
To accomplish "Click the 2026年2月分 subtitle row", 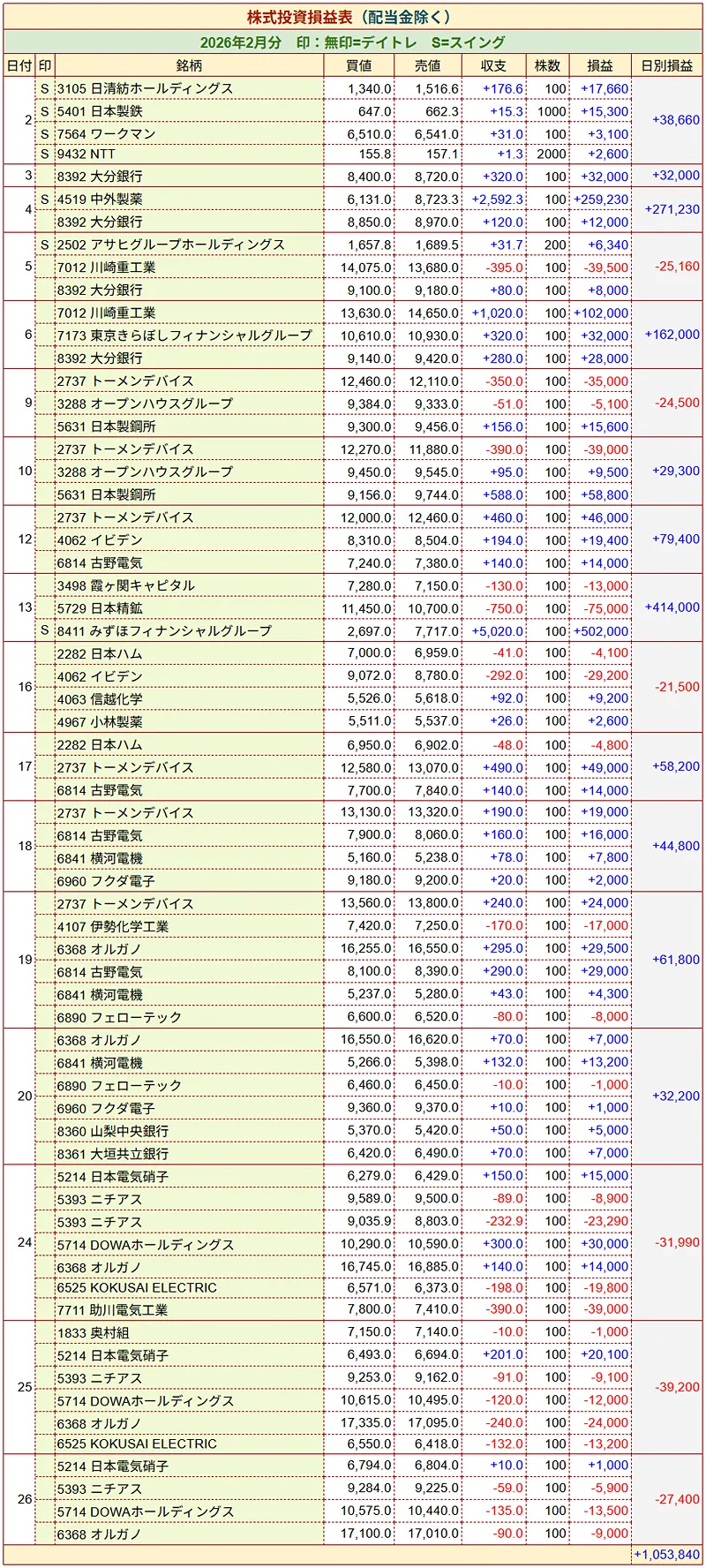I will pyautogui.click(x=352, y=42).
